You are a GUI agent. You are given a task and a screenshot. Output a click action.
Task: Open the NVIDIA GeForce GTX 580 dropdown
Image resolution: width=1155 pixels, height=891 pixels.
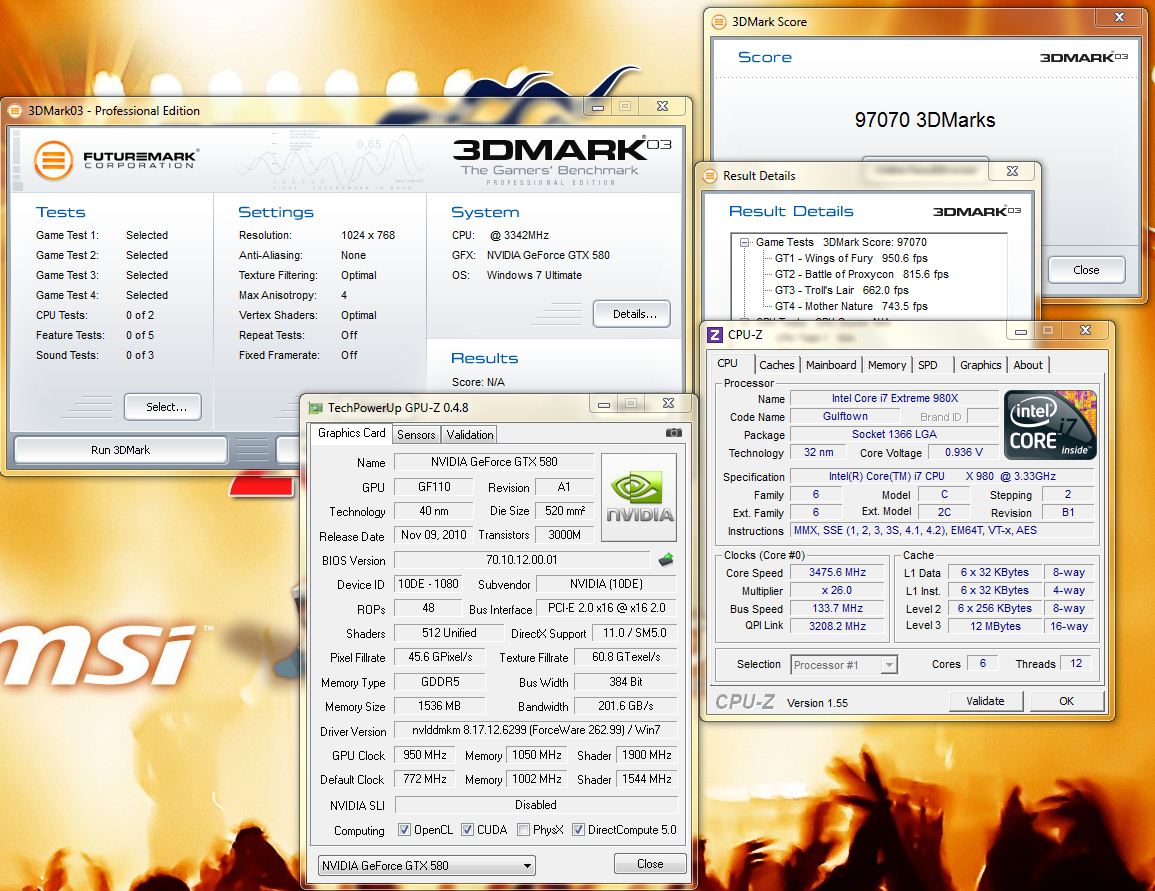(427, 865)
